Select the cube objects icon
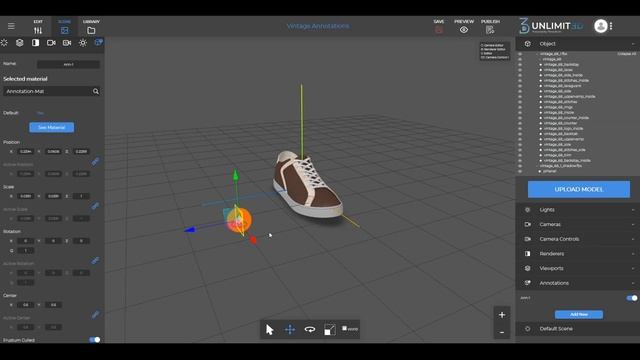This screenshot has height=360, width=640. (x=20, y=42)
